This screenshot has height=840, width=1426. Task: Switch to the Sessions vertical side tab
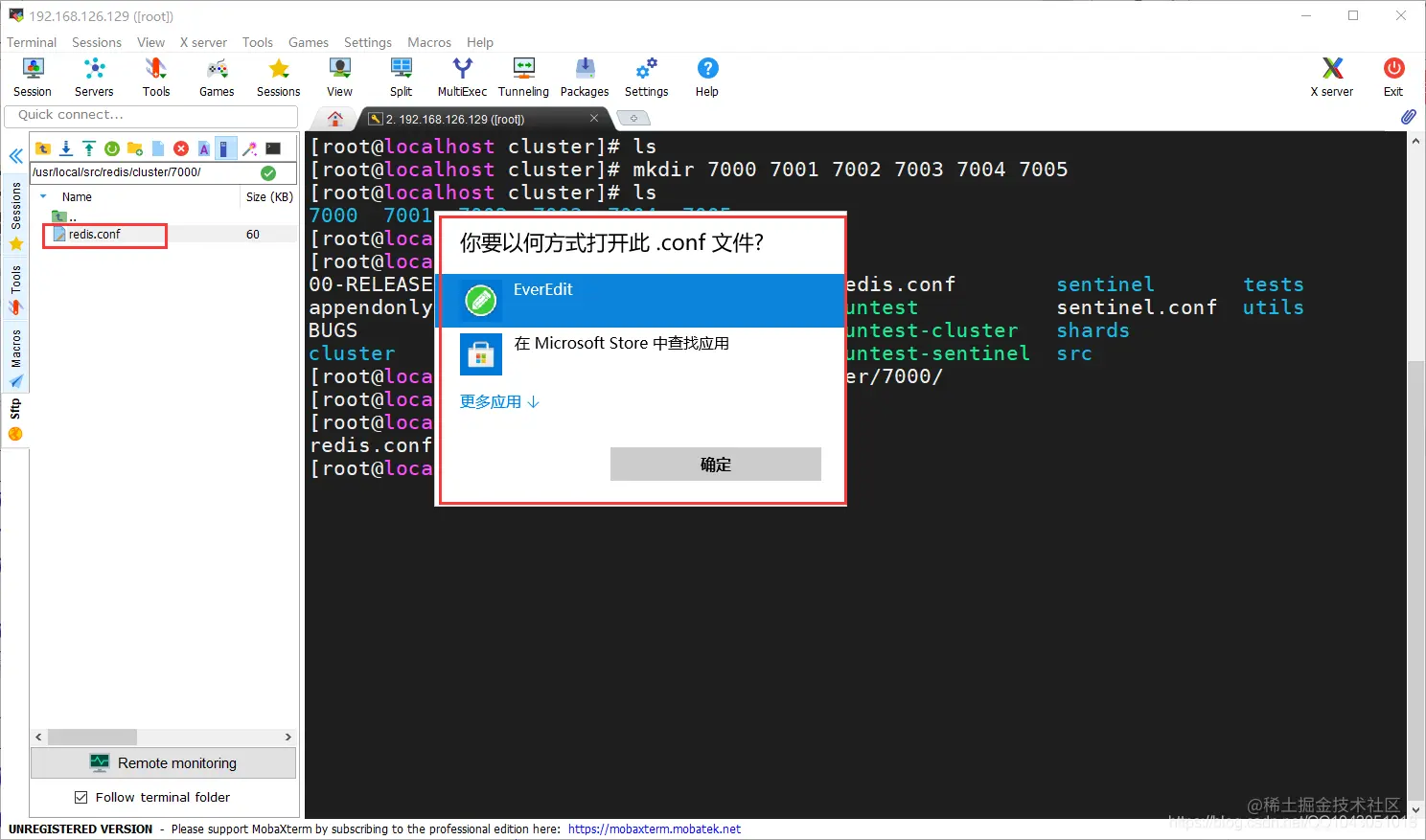(15, 215)
